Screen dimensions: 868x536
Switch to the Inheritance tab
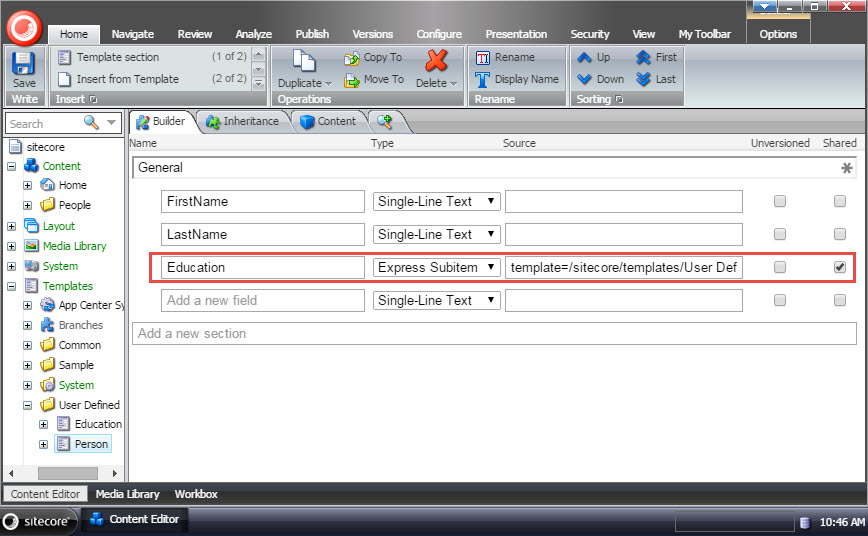[x=244, y=121]
